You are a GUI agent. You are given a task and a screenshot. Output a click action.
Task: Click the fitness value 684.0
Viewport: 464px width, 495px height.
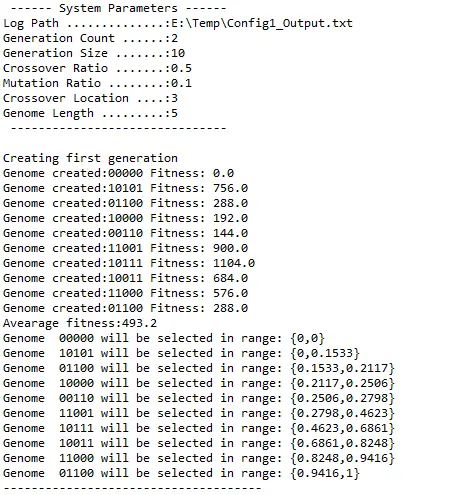click(x=230, y=278)
